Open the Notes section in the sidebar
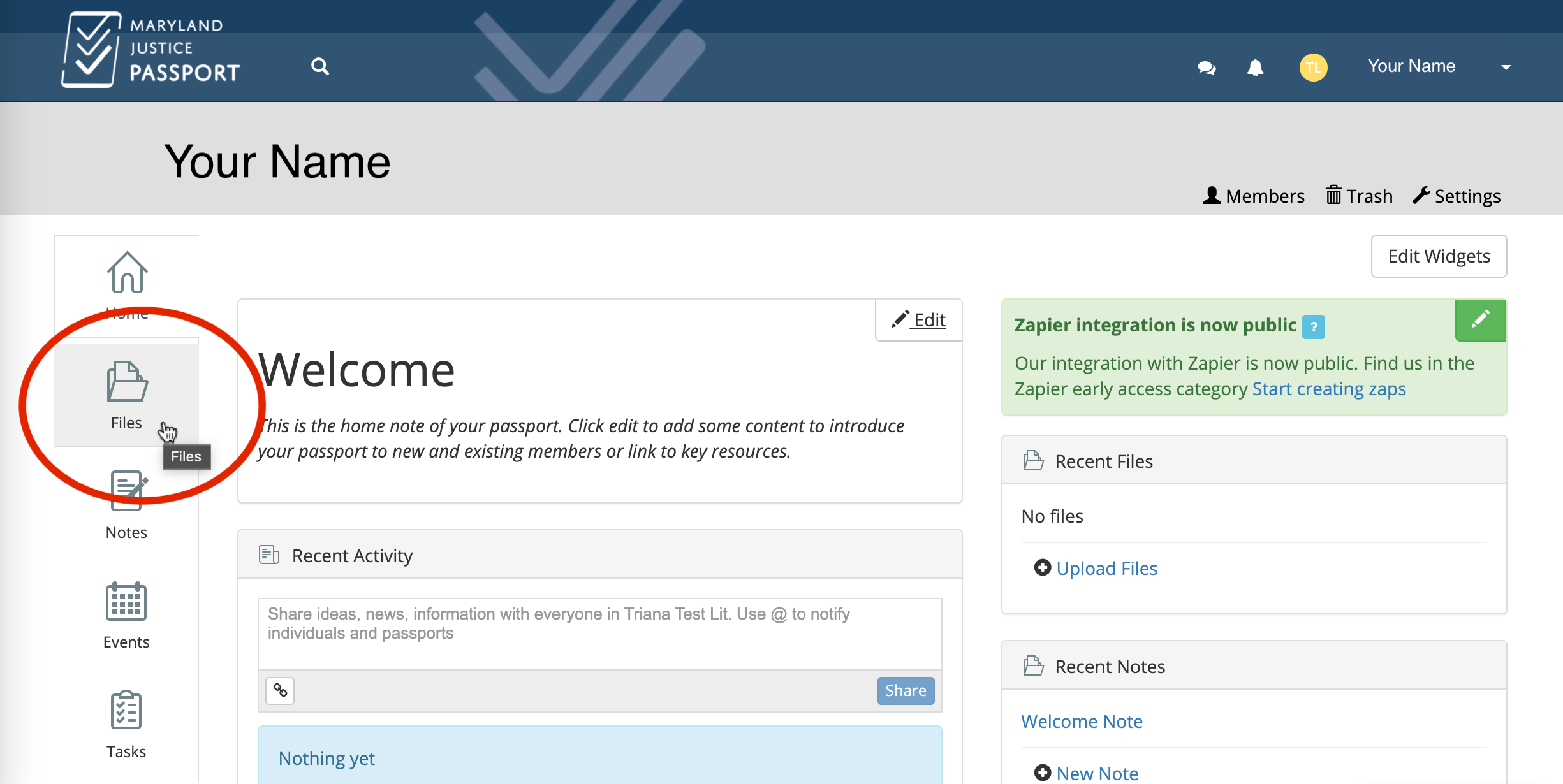The height and width of the screenshot is (784, 1563). click(126, 500)
